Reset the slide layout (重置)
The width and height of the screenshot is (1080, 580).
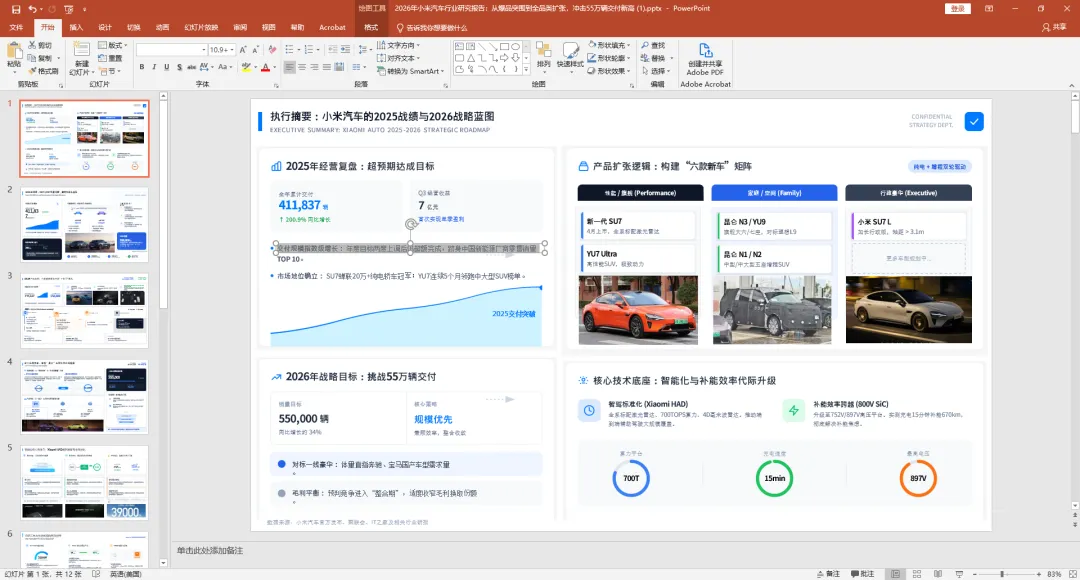click(110, 58)
